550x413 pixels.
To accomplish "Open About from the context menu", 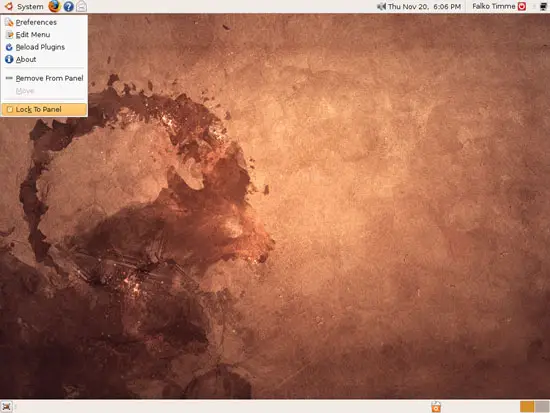I will click(x=44, y=59).
